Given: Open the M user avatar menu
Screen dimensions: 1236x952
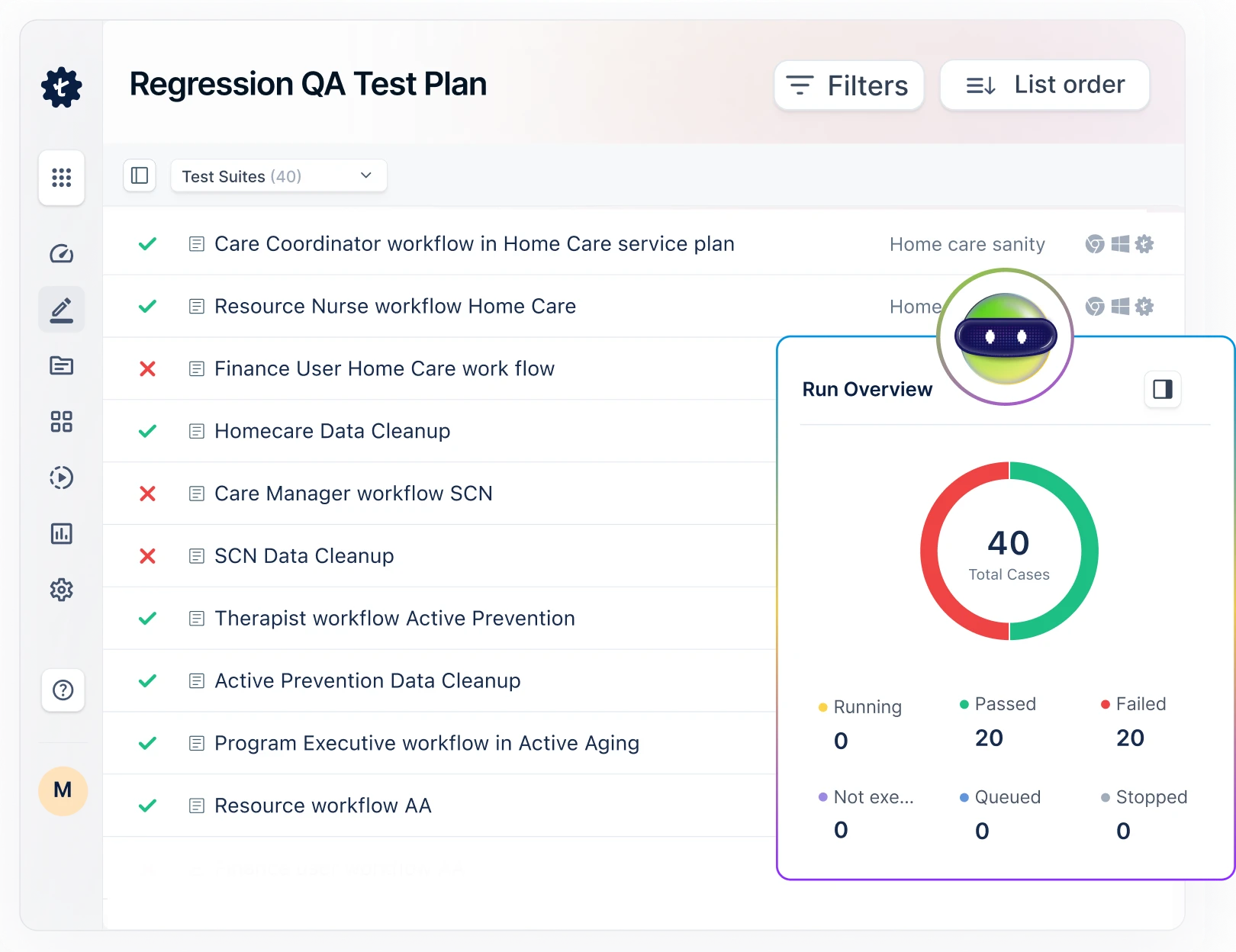Looking at the screenshot, I should [x=63, y=791].
